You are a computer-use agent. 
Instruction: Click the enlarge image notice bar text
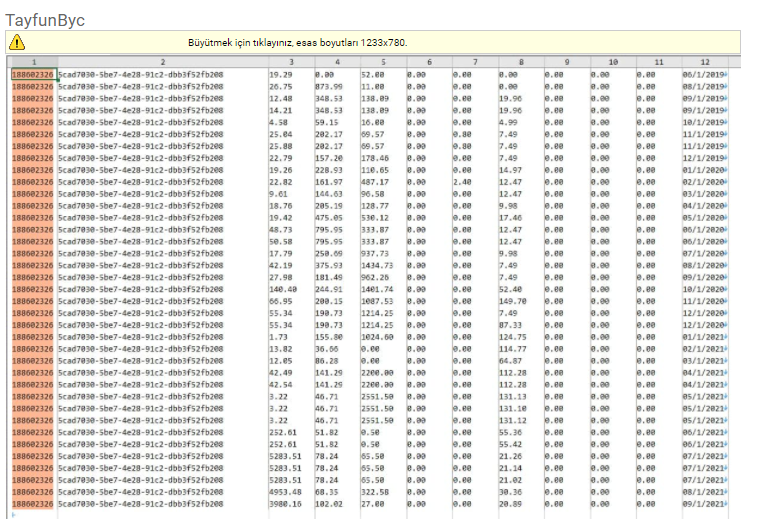click(x=297, y=42)
